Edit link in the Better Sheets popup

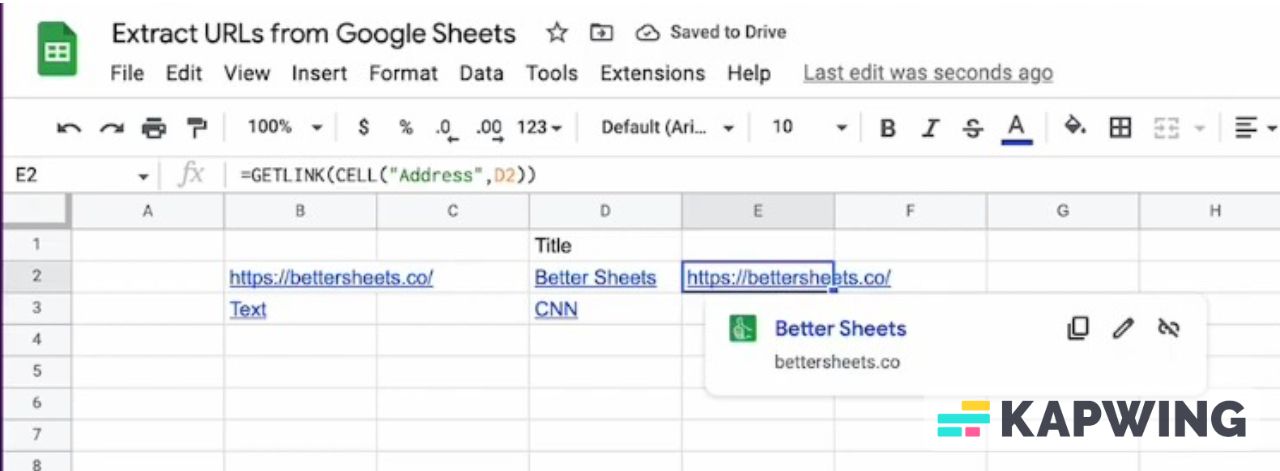click(x=1124, y=328)
